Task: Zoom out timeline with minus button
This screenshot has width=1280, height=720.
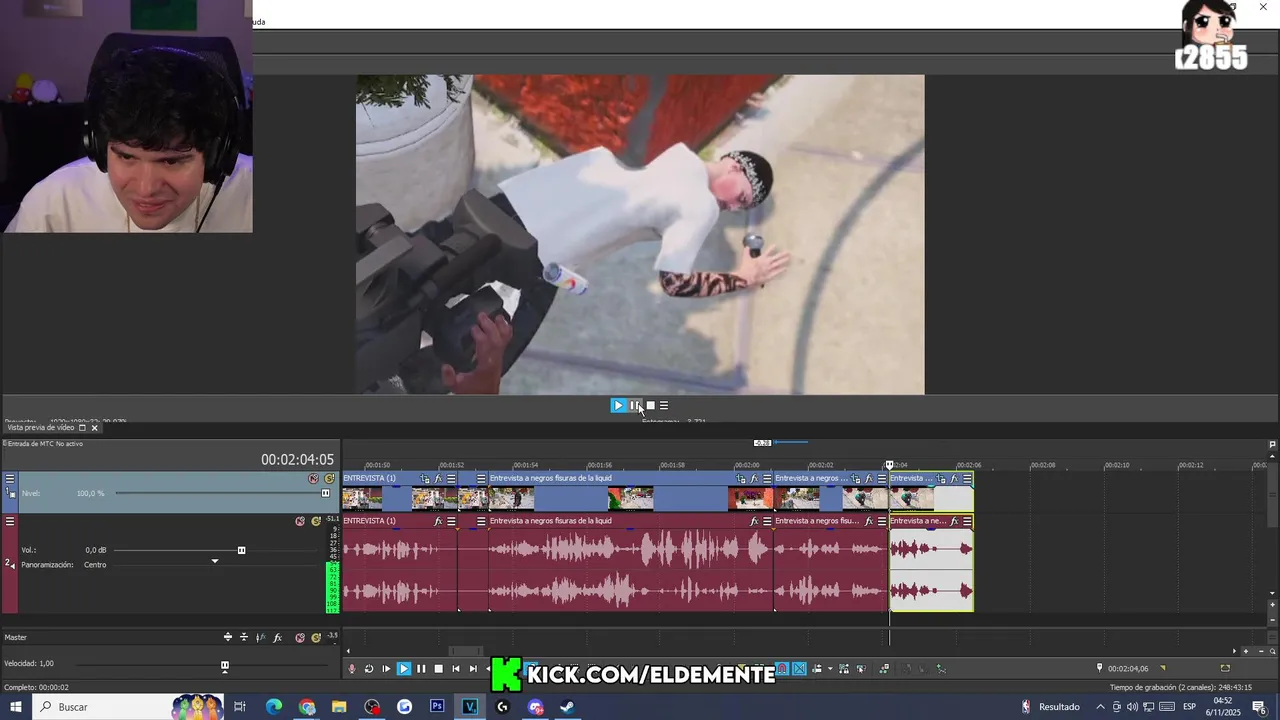Action: point(1261,651)
